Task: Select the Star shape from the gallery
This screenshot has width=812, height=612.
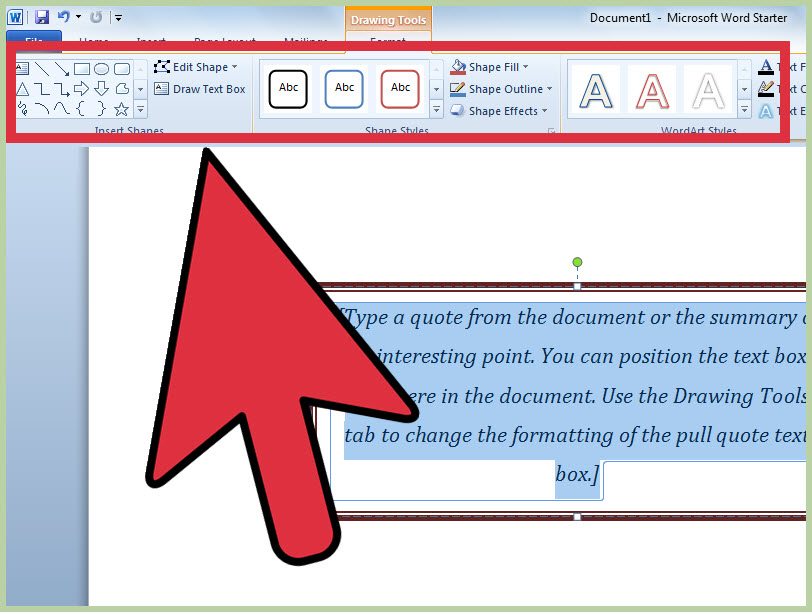Action: [x=121, y=109]
